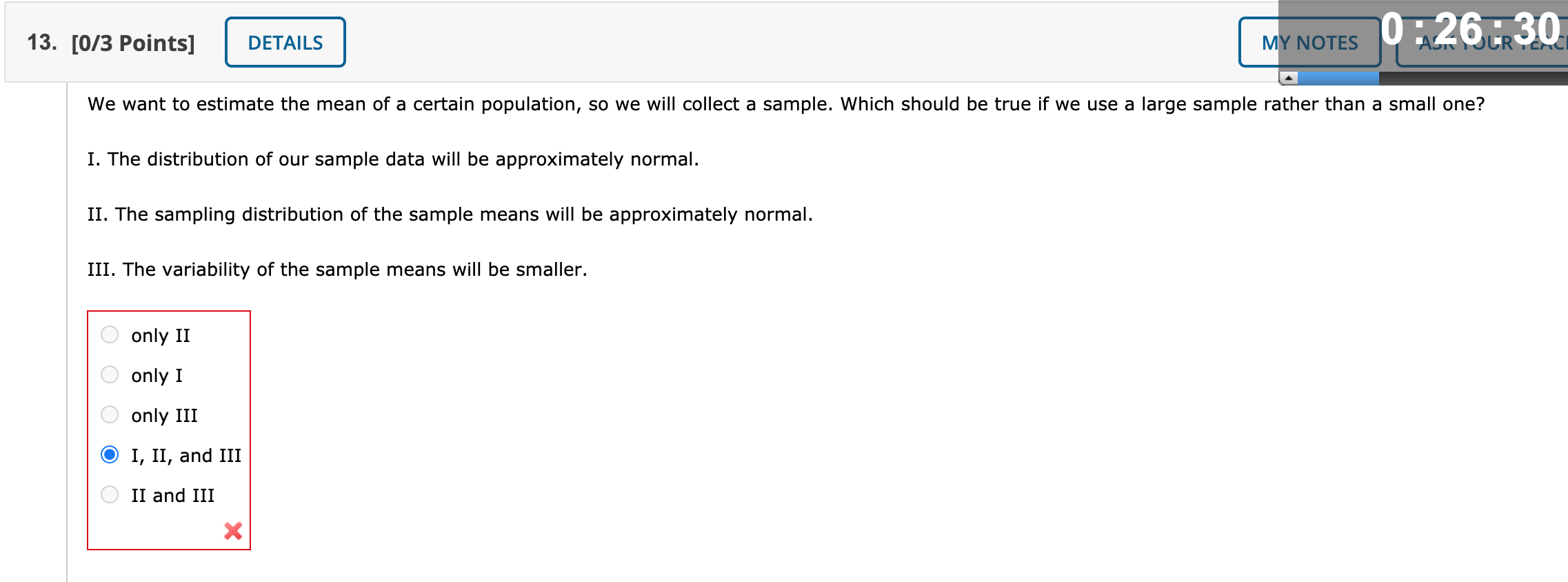Select the 'only I' answer option

coord(110,375)
